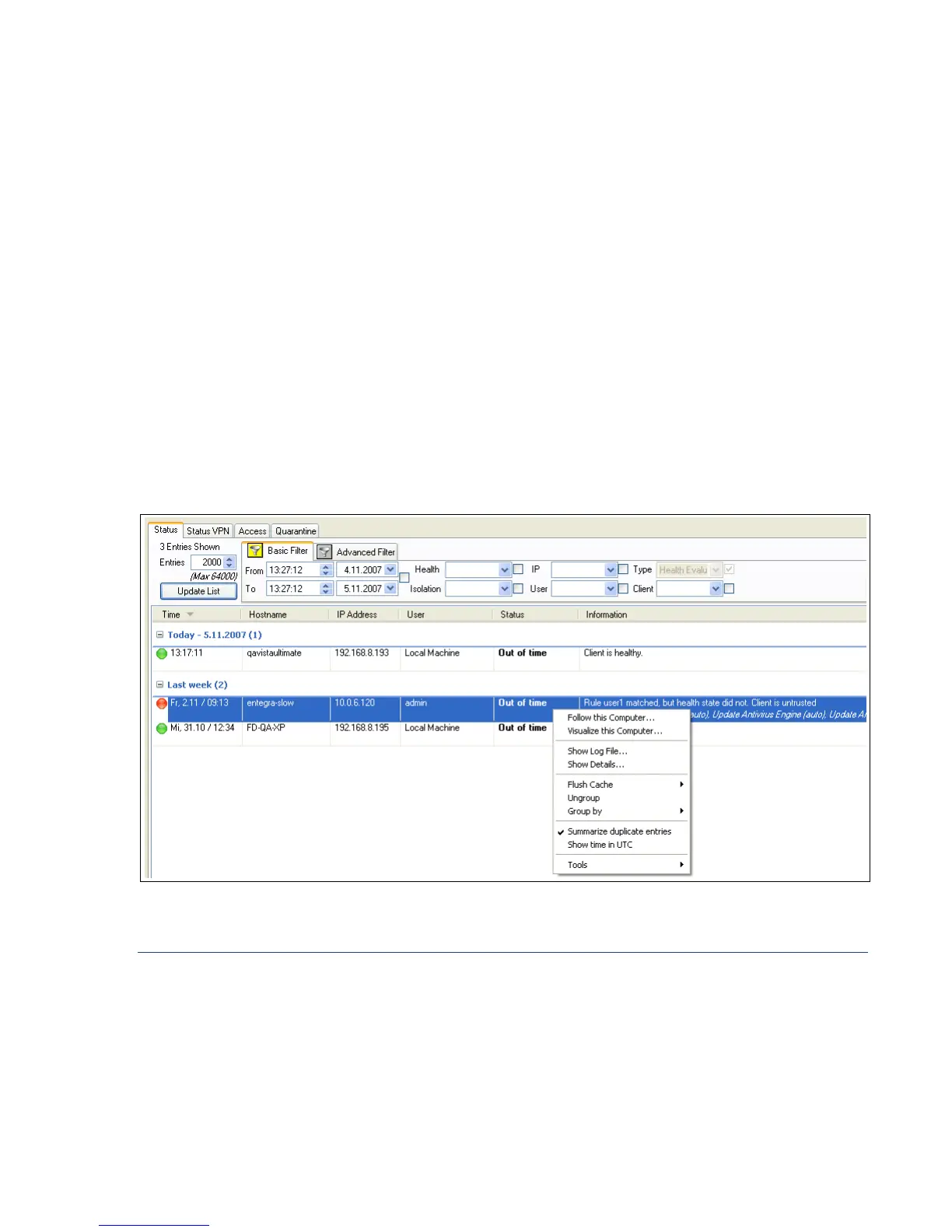952x1232 pixels.
Task: Click Ungroup in the context menu
Action: [583, 798]
